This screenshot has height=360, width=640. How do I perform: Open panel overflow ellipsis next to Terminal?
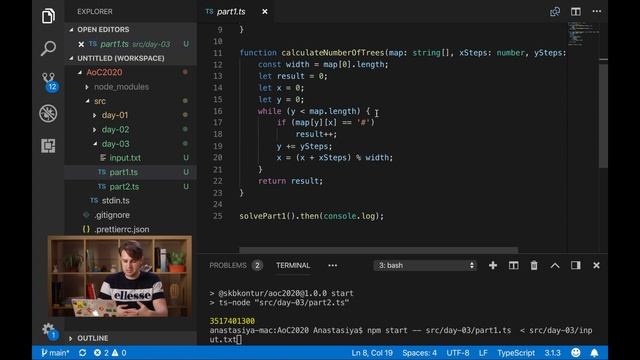click(333, 265)
